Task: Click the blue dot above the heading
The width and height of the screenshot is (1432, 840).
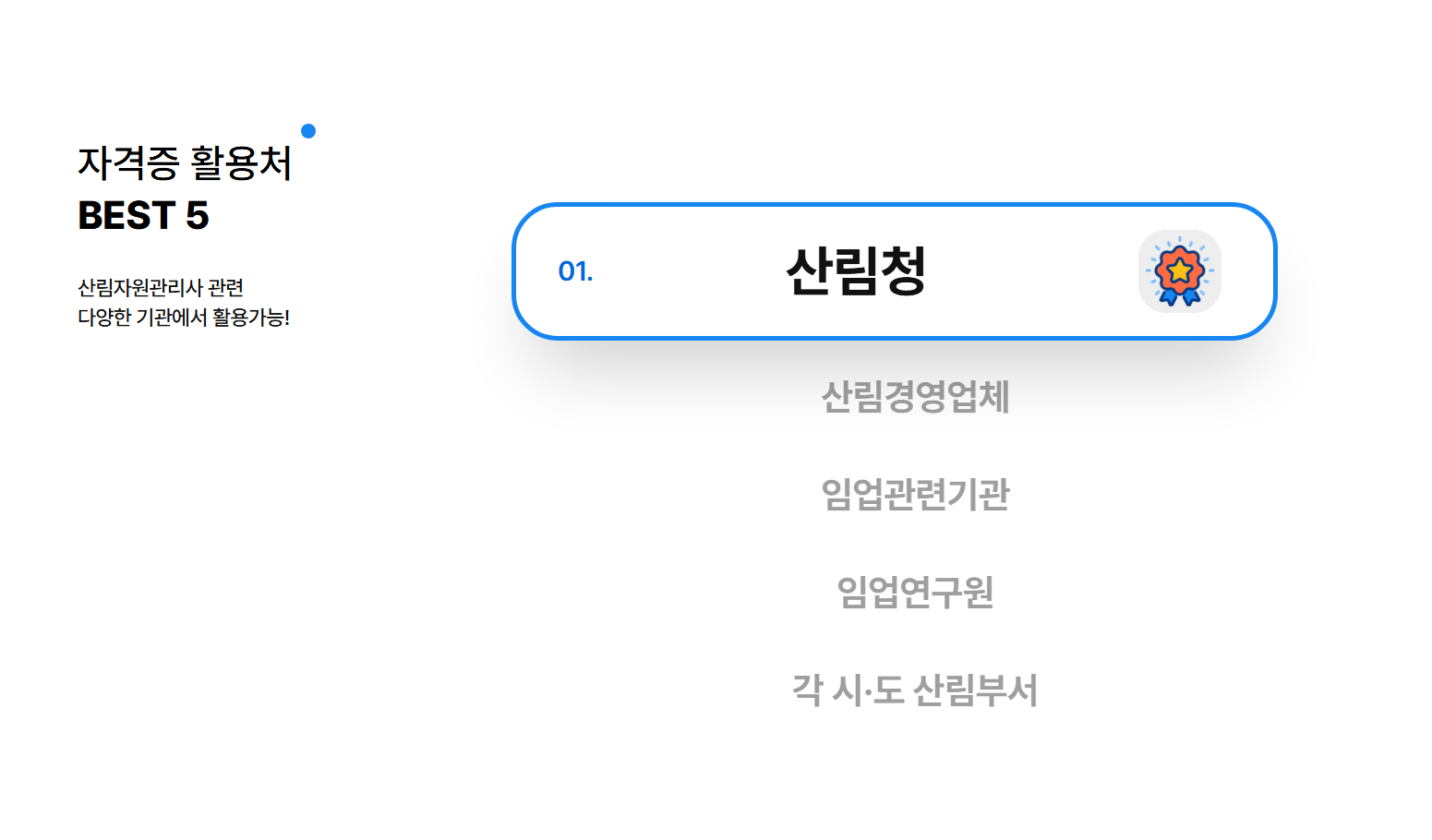Action: (x=308, y=131)
